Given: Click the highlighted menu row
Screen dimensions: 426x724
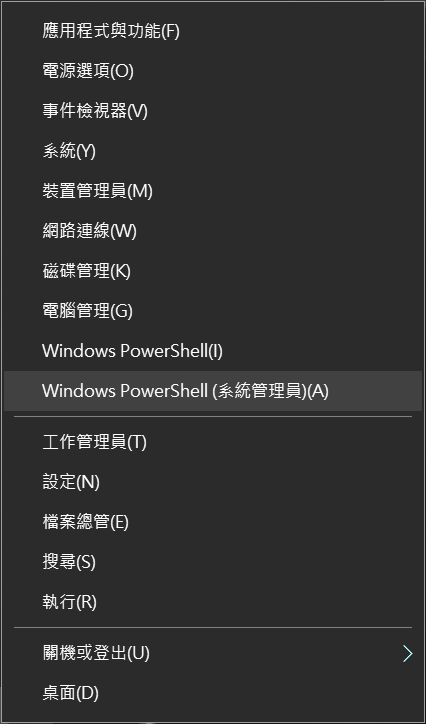Looking at the screenshot, I should tap(213, 391).
